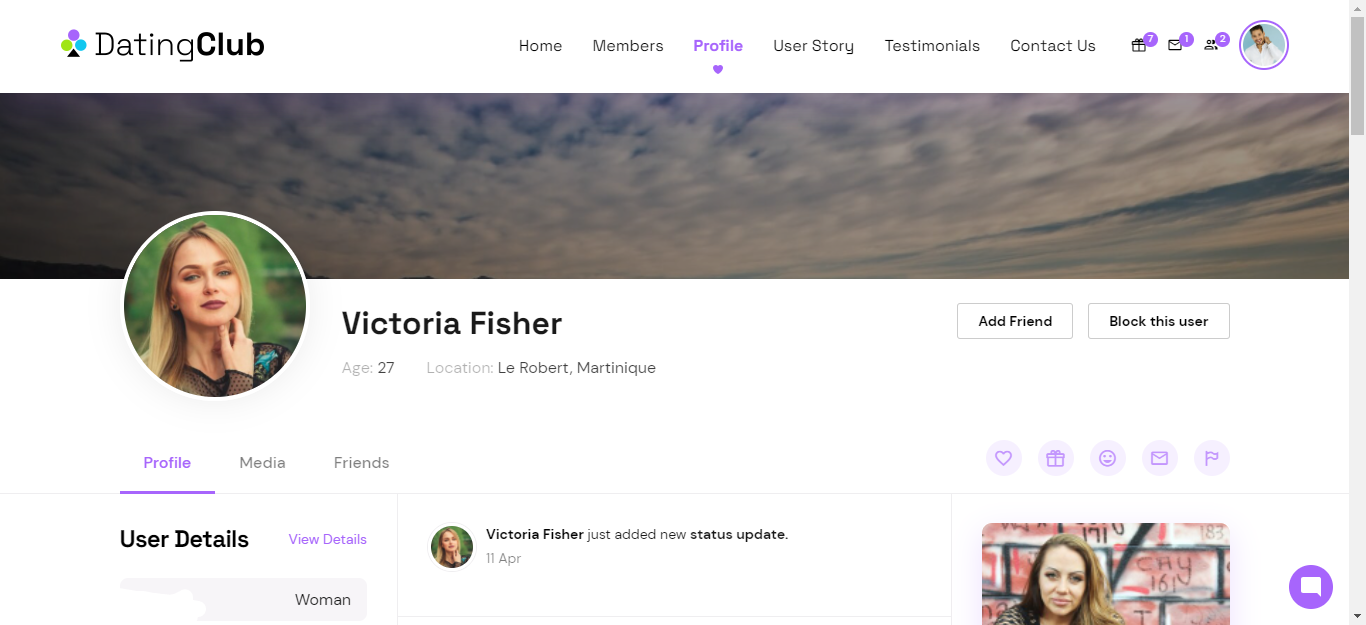Screen dimensions: 1366x625
Task: Go to the Testimonials page
Action: point(932,46)
